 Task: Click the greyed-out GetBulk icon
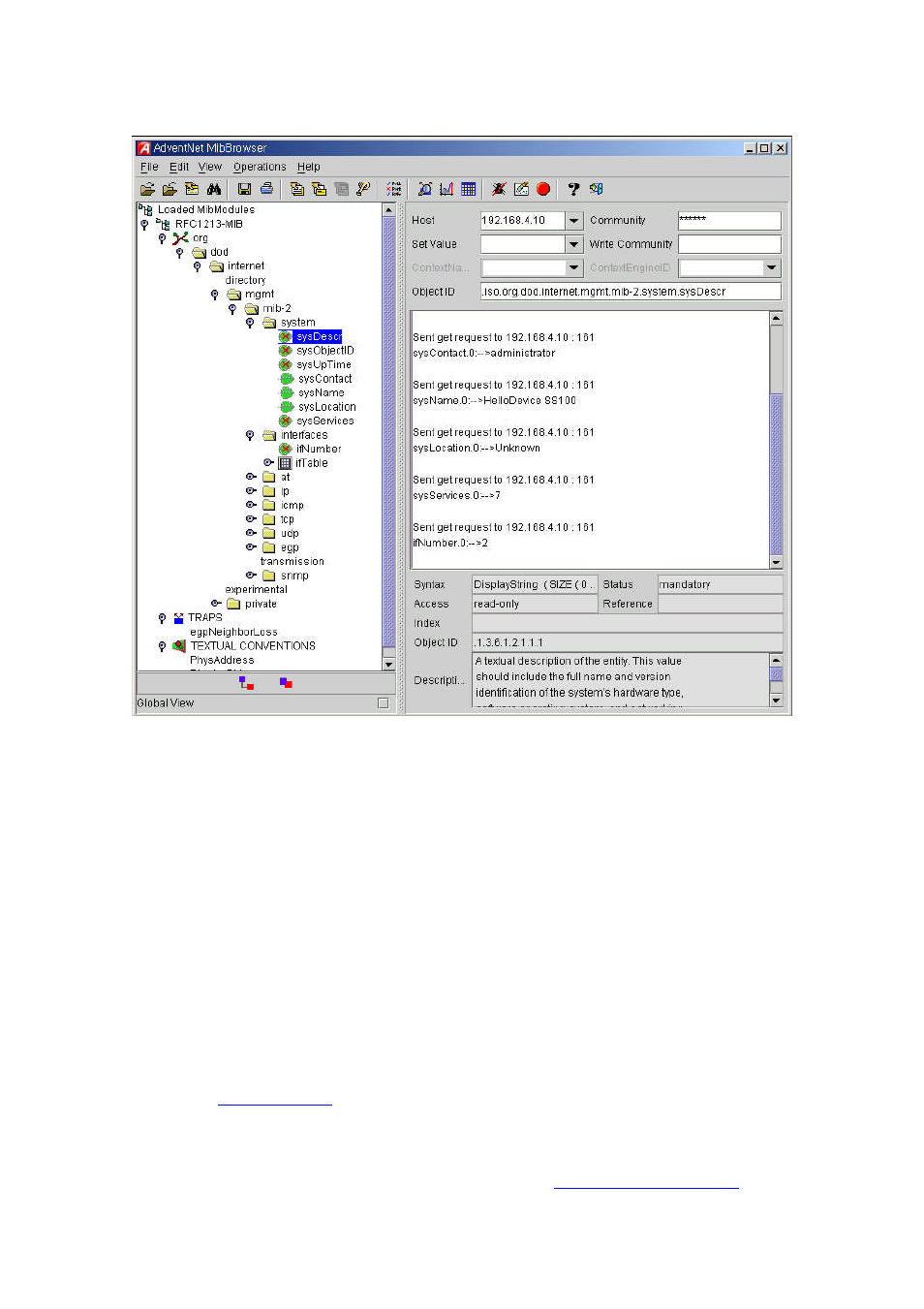click(x=341, y=189)
